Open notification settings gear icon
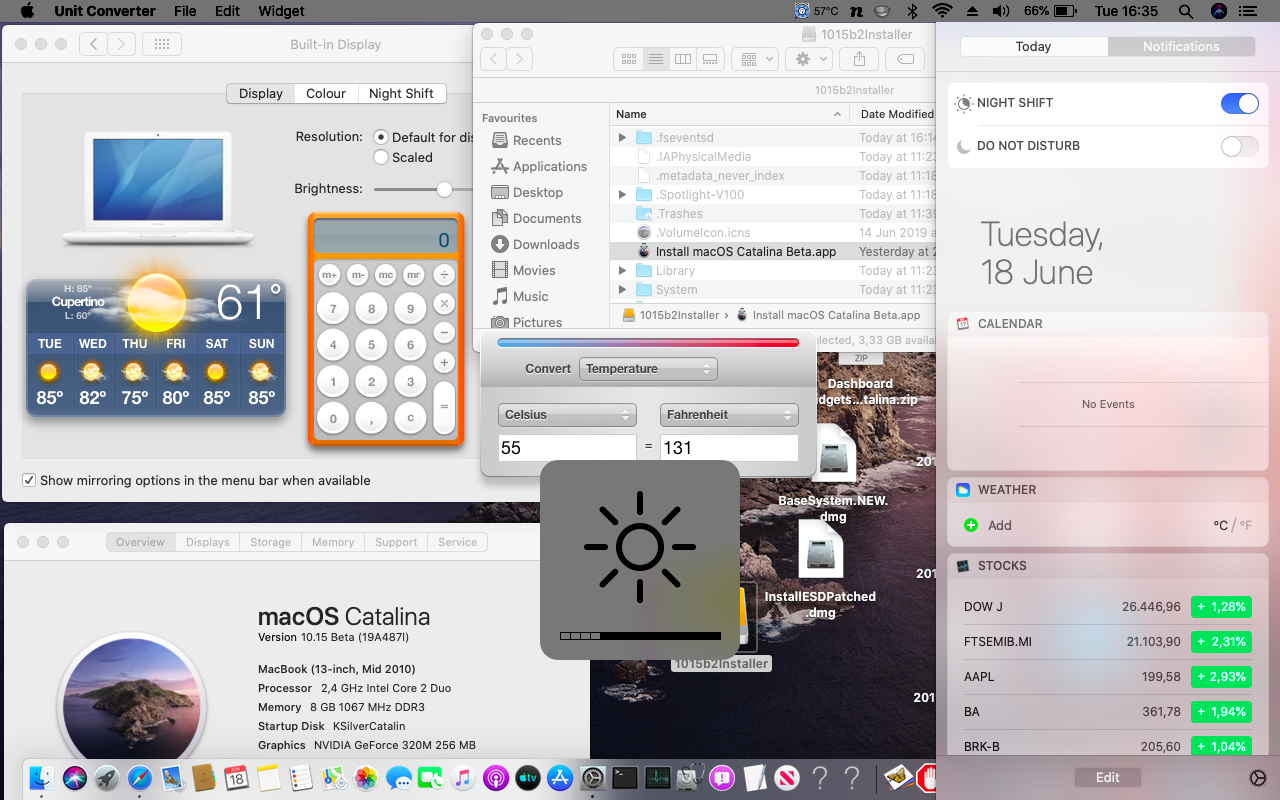The width and height of the screenshot is (1280, 800). 1258,777
